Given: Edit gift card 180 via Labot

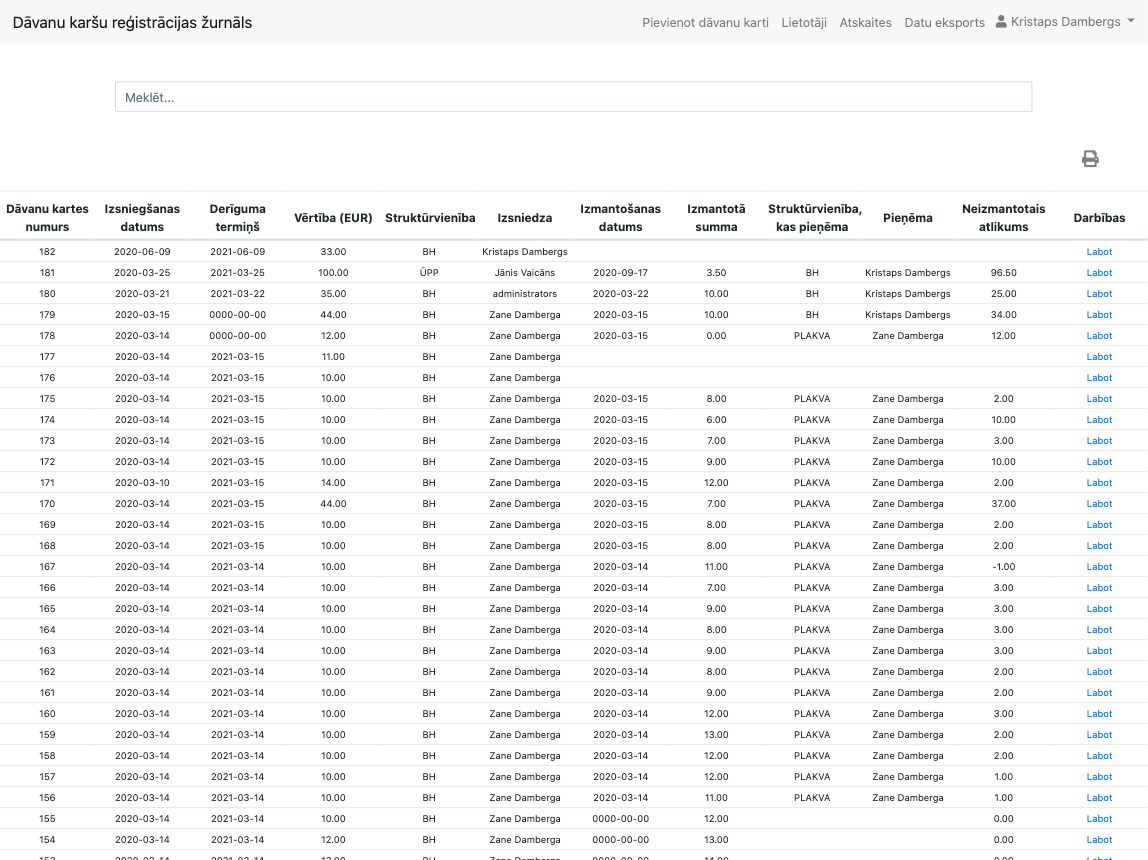Looking at the screenshot, I should click(1099, 293).
